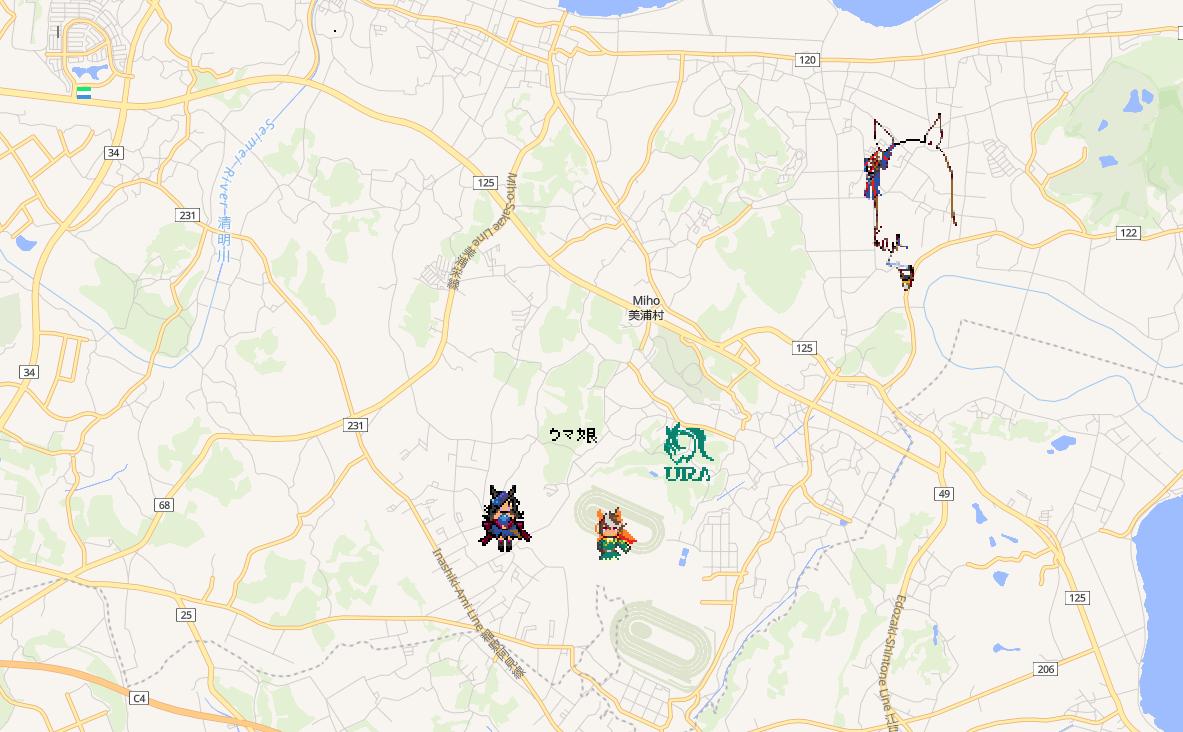
Task: Click the Inashiki-Ami Line road label
Action: [477, 613]
